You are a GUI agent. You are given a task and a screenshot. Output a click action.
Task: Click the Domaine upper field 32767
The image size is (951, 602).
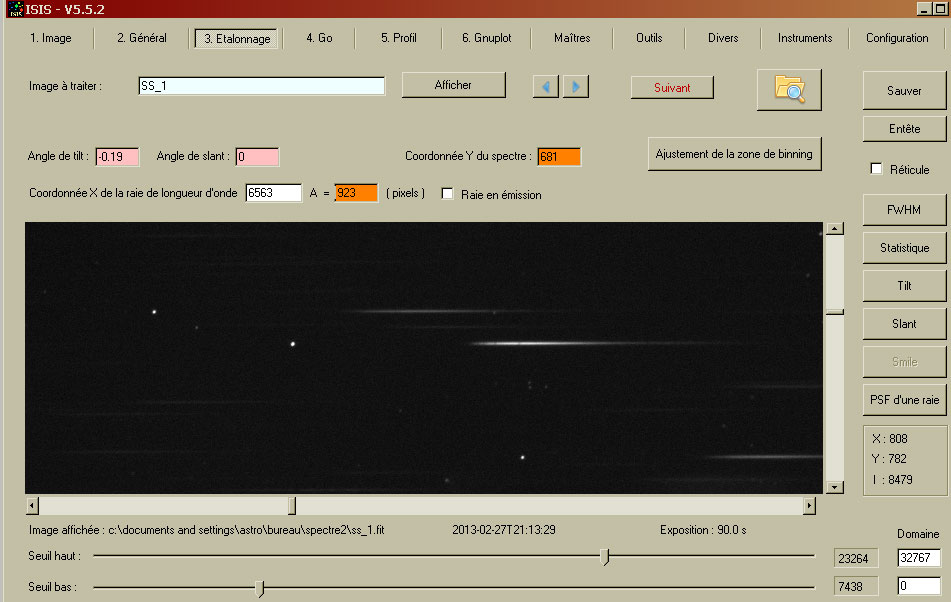click(918, 558)
